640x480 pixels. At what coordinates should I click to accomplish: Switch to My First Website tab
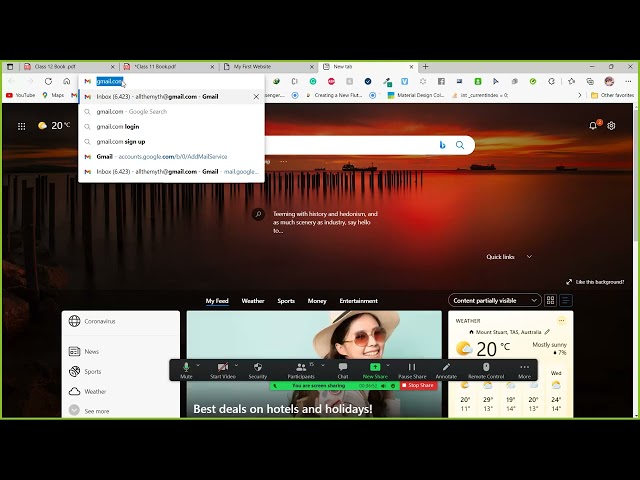tap(268, 67)
